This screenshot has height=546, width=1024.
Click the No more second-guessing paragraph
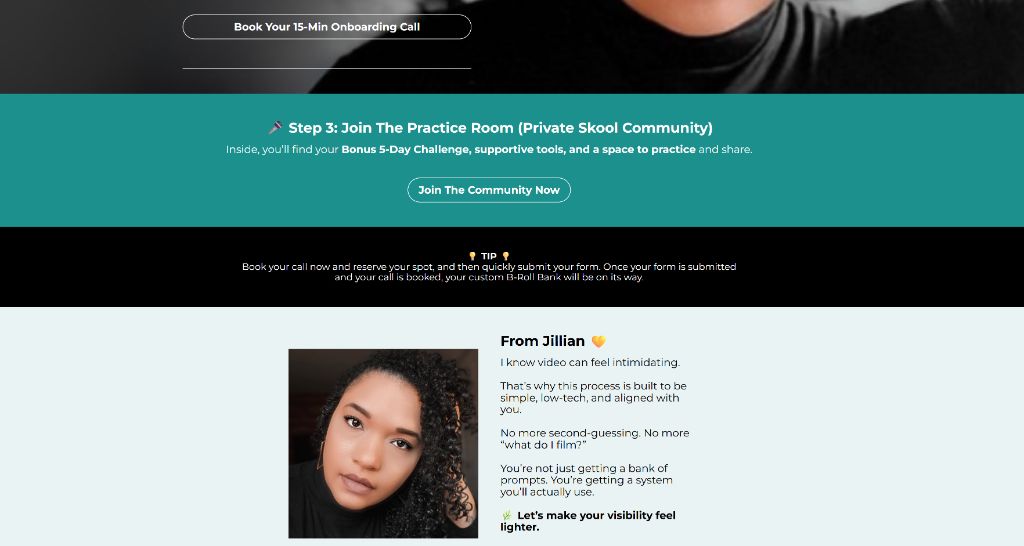click(594, 439)
